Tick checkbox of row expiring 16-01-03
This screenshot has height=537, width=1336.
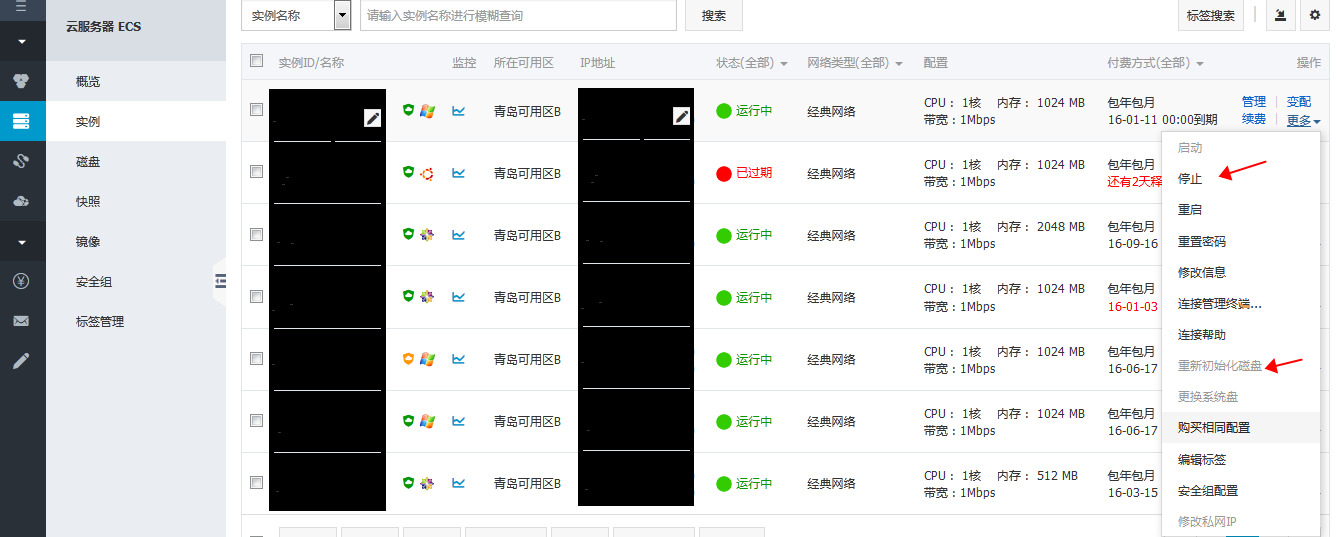tap(256, 296)
